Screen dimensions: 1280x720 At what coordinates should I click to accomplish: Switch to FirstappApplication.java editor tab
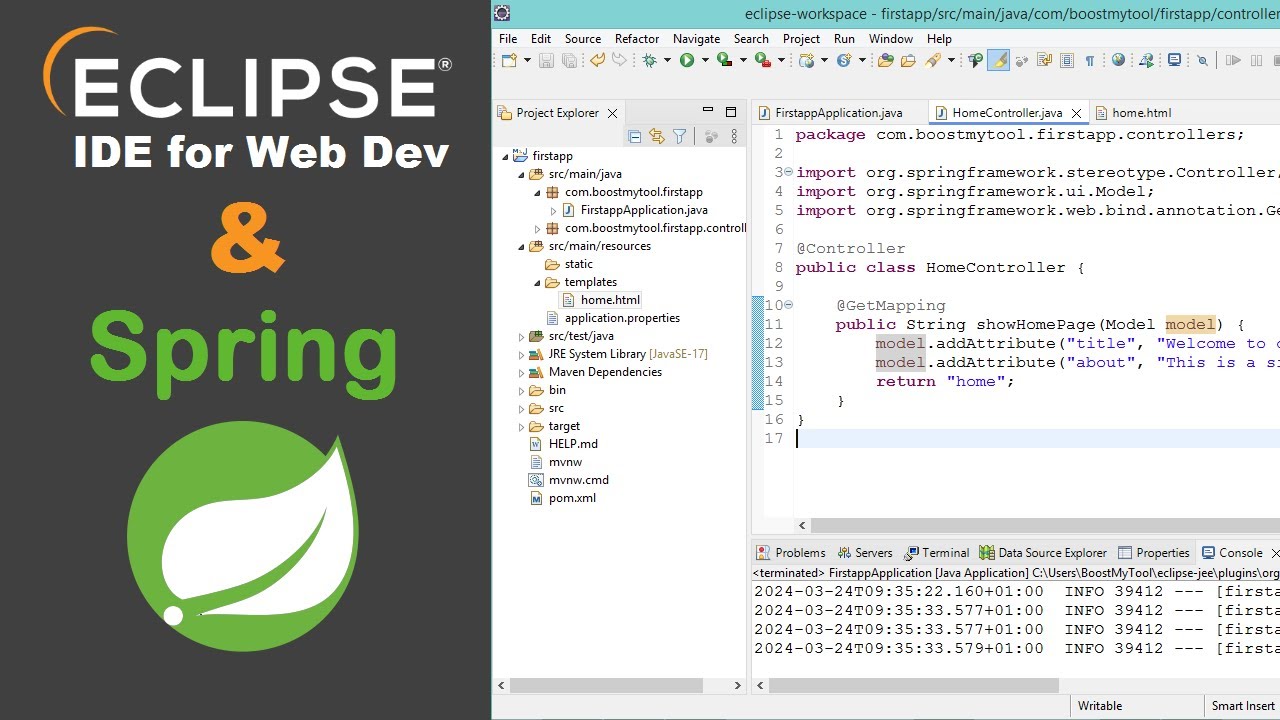point(838,113)
